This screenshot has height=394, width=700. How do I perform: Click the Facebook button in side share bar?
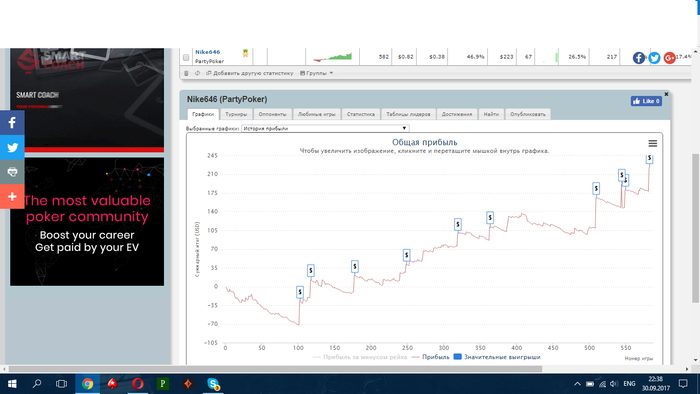(x=12, y=123)
